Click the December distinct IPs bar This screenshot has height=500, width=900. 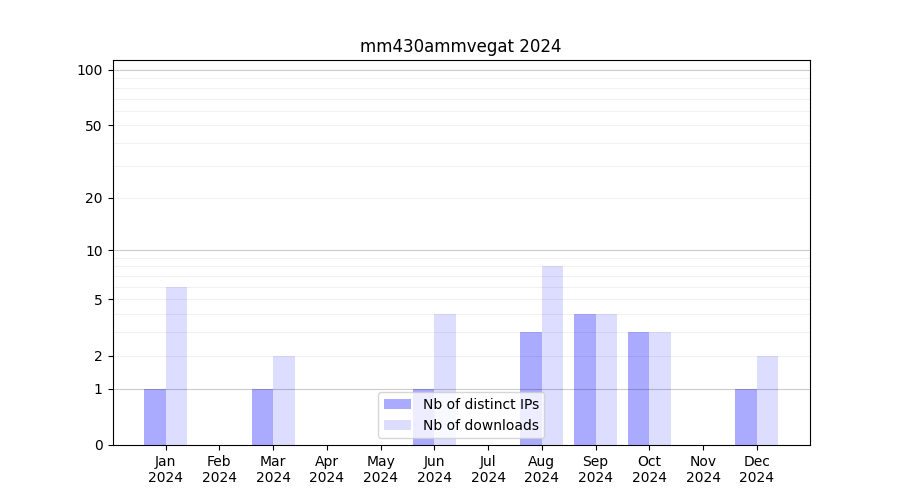pyautogui.click(x=746, y=417)
